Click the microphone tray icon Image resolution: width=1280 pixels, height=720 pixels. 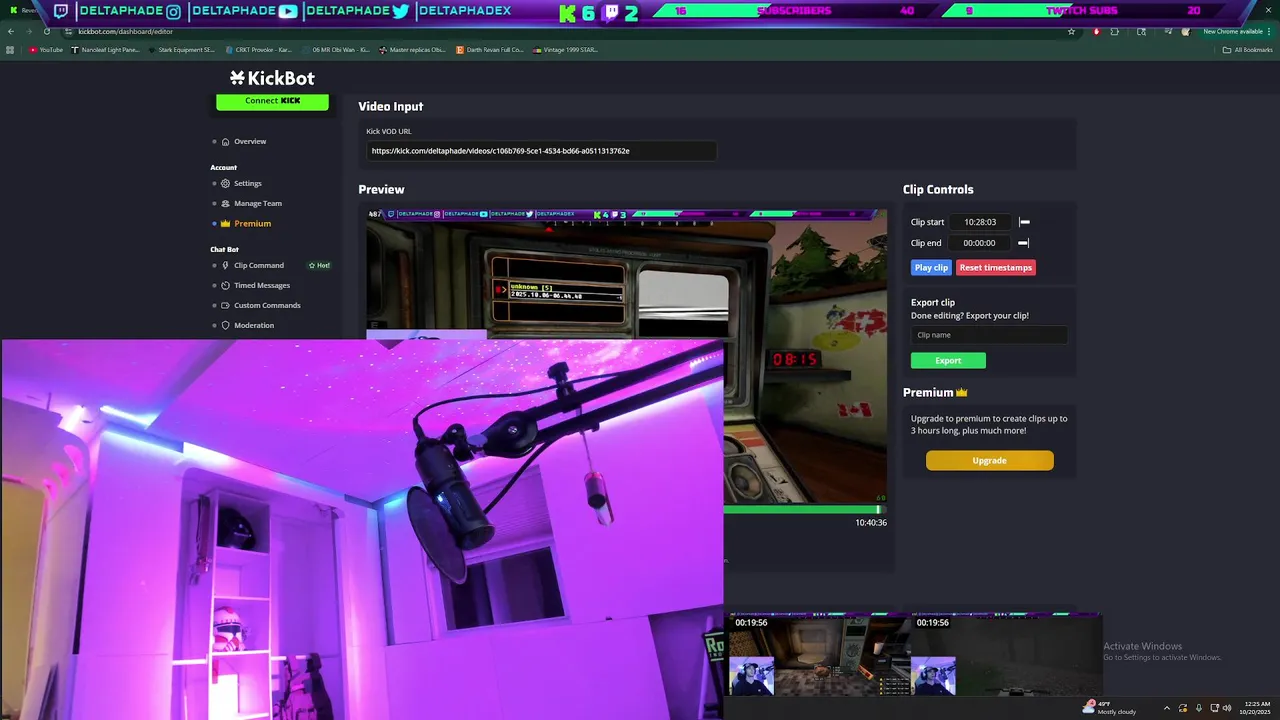click(1199, 708)
